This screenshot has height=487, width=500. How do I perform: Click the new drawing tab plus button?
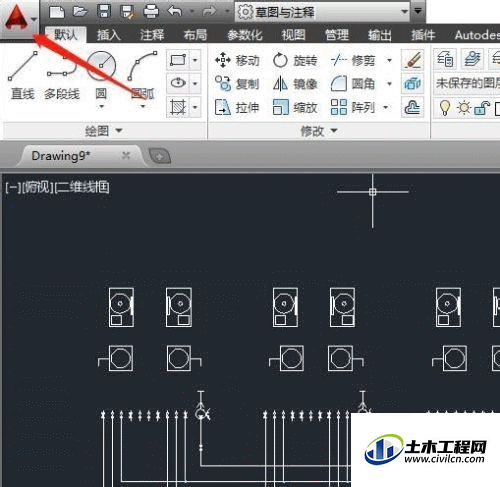pyautogui.click(x=160, y=156)
